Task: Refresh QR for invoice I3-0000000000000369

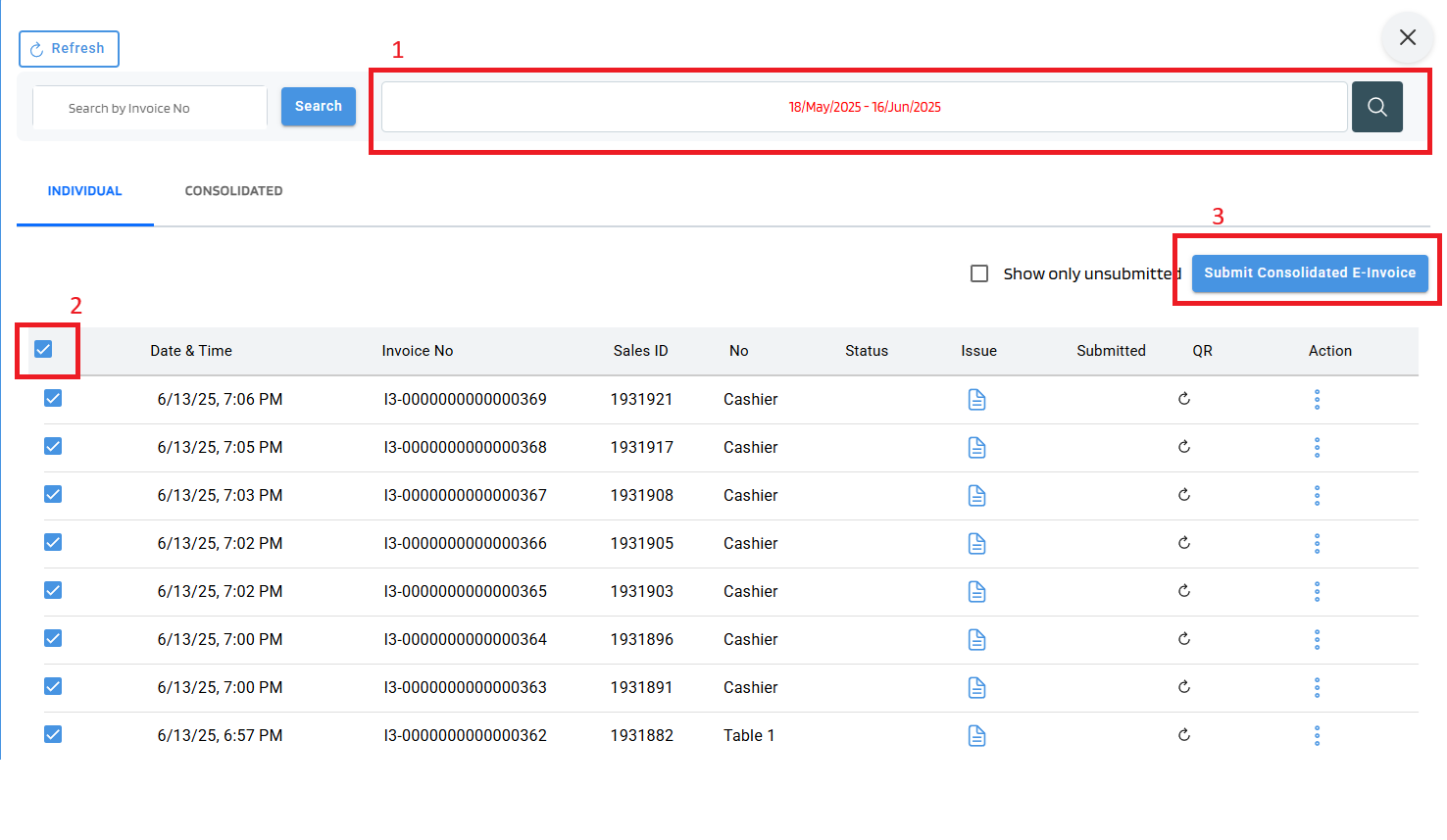Action: point(1184,398)
